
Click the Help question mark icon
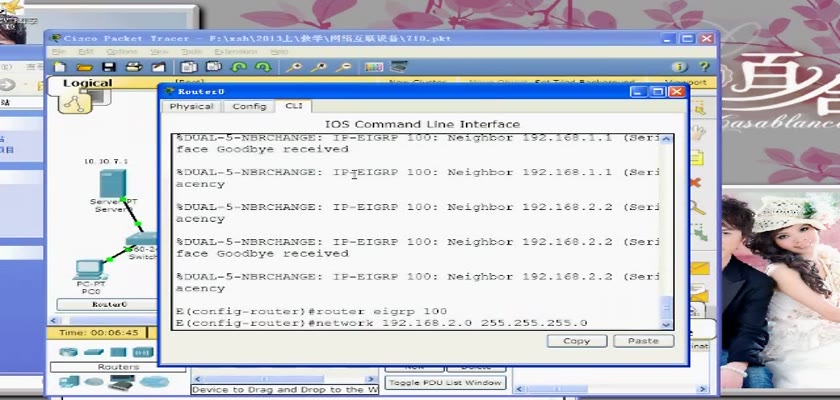pyautogui.click(x=704, y=67)
